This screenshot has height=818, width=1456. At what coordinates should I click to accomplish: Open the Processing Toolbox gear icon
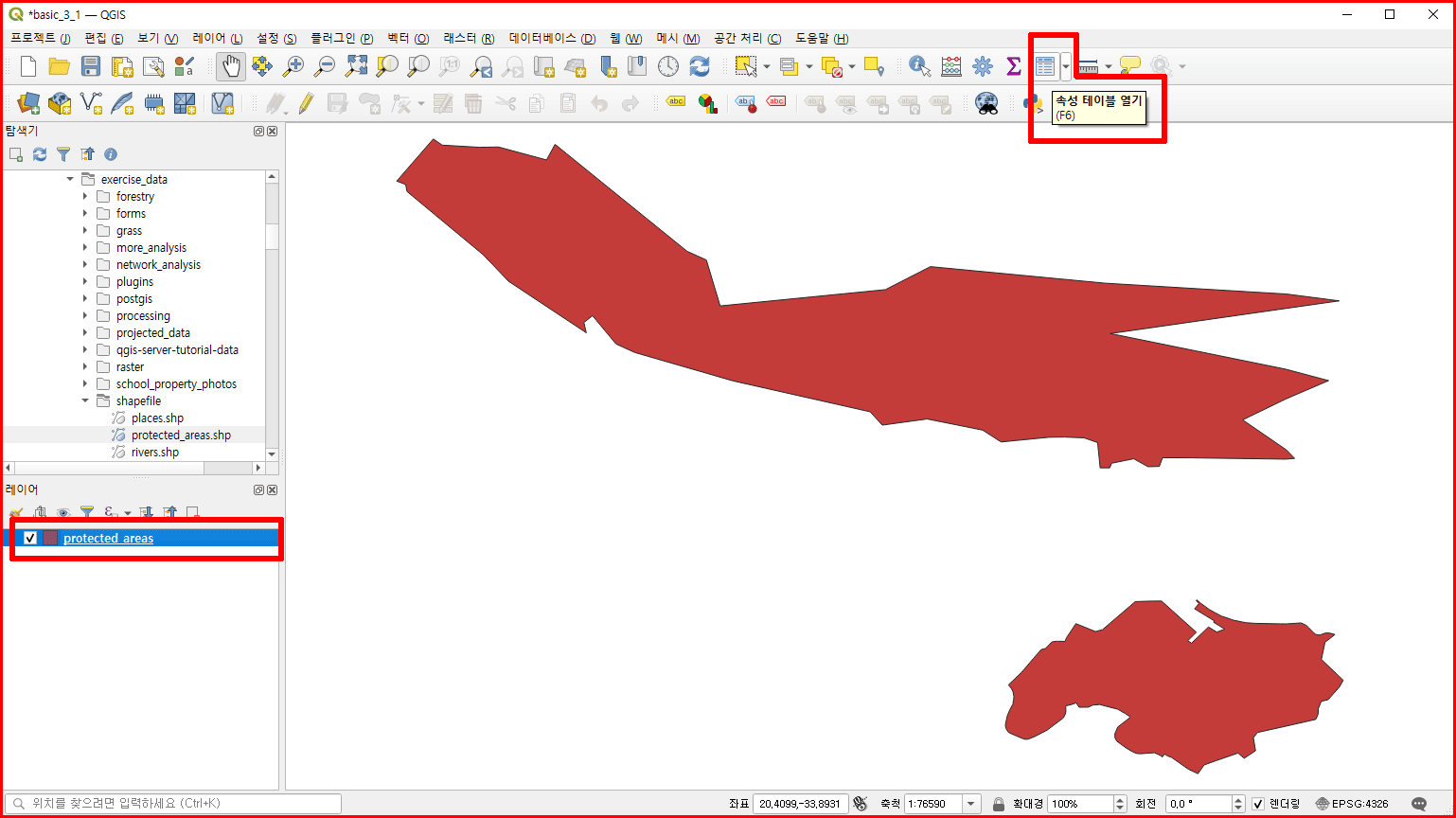click(982, 66)
